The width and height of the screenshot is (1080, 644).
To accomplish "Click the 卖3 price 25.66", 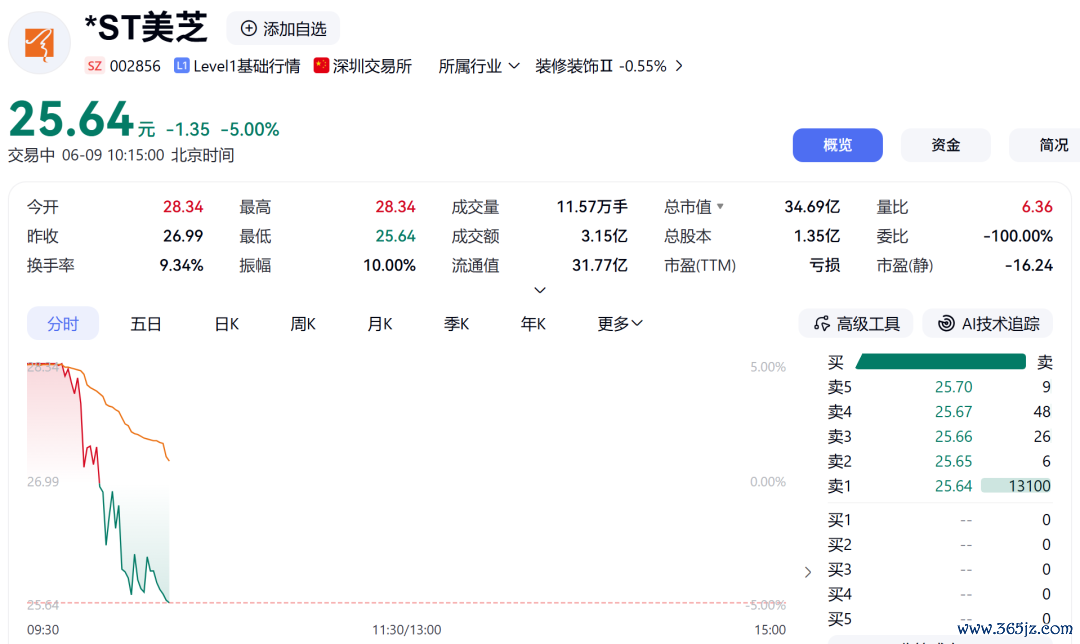I will pos(953,437).
